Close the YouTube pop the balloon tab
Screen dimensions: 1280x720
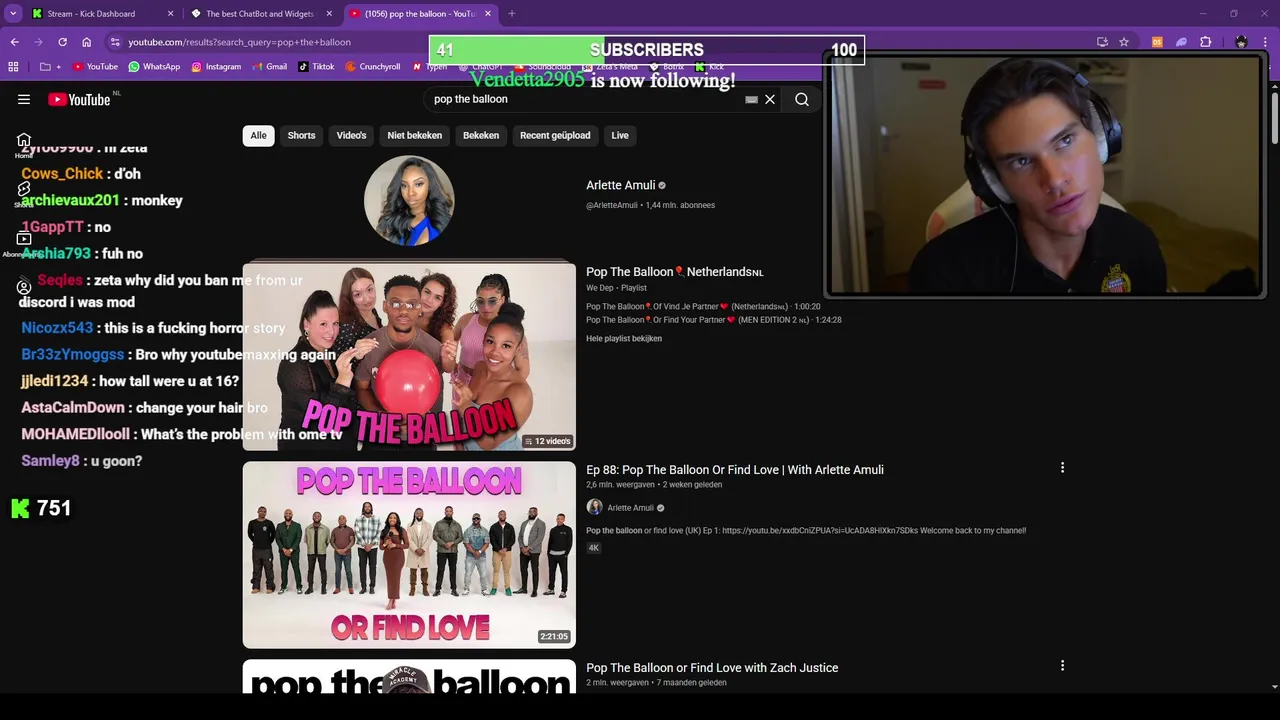point(488,14)
